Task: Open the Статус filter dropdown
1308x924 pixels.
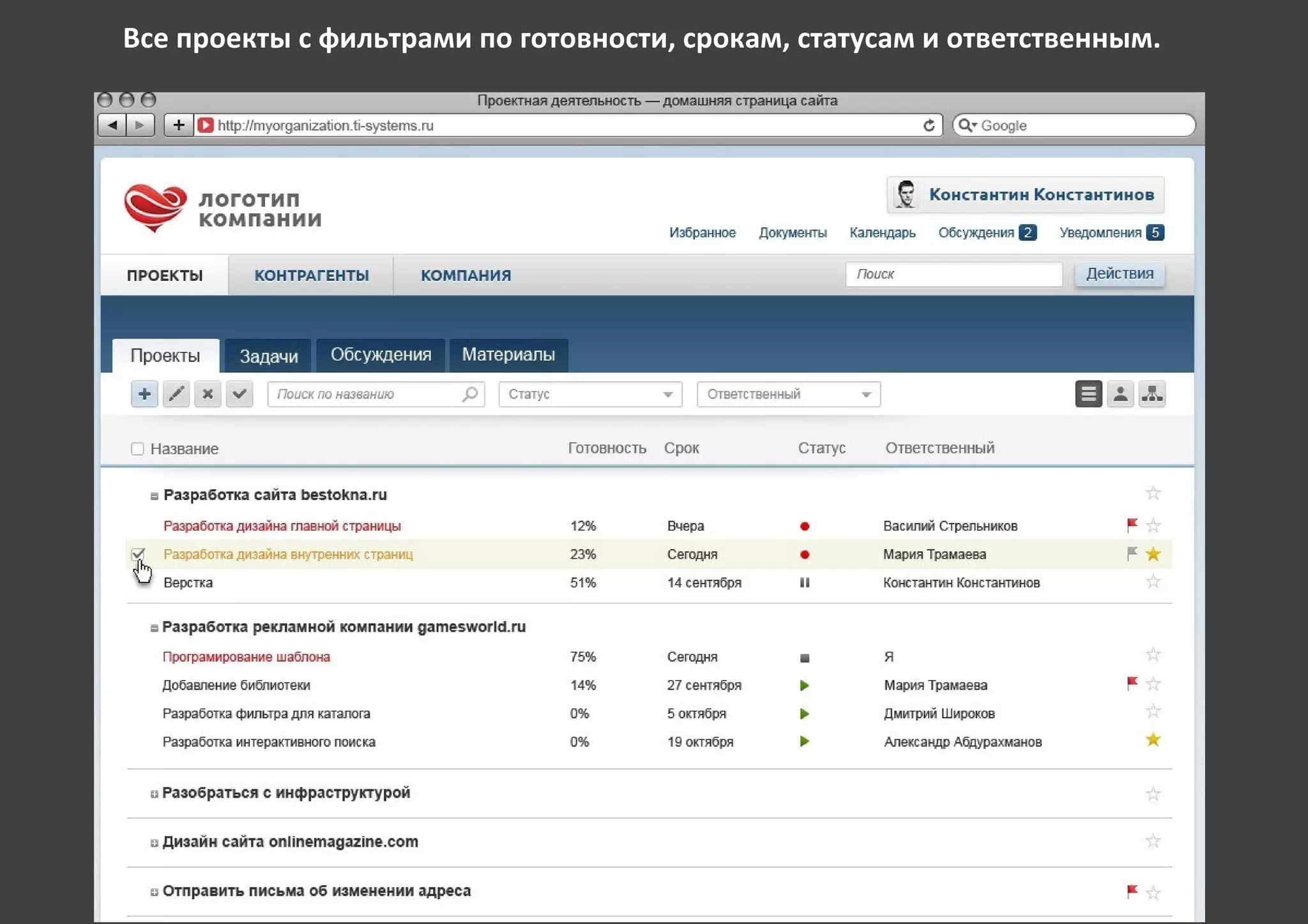Action: coord(590,394)
